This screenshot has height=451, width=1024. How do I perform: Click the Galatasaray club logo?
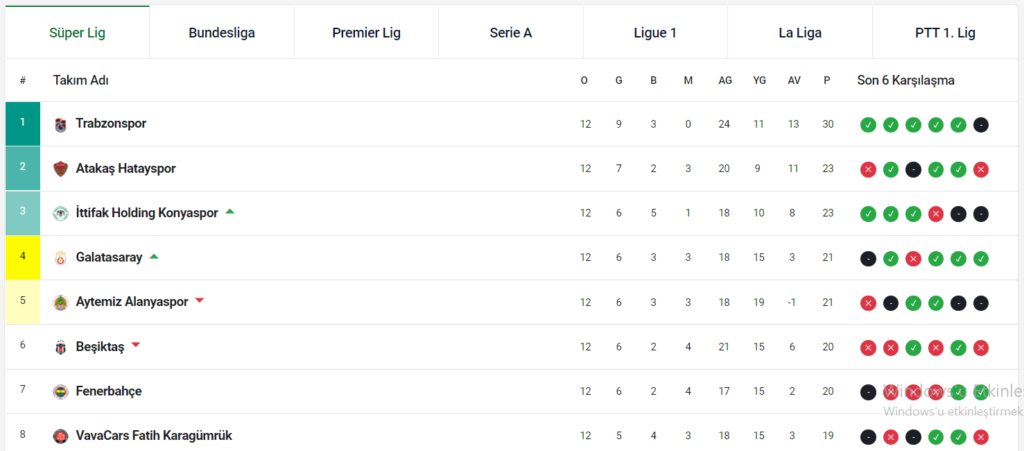[x=61, y=258]
